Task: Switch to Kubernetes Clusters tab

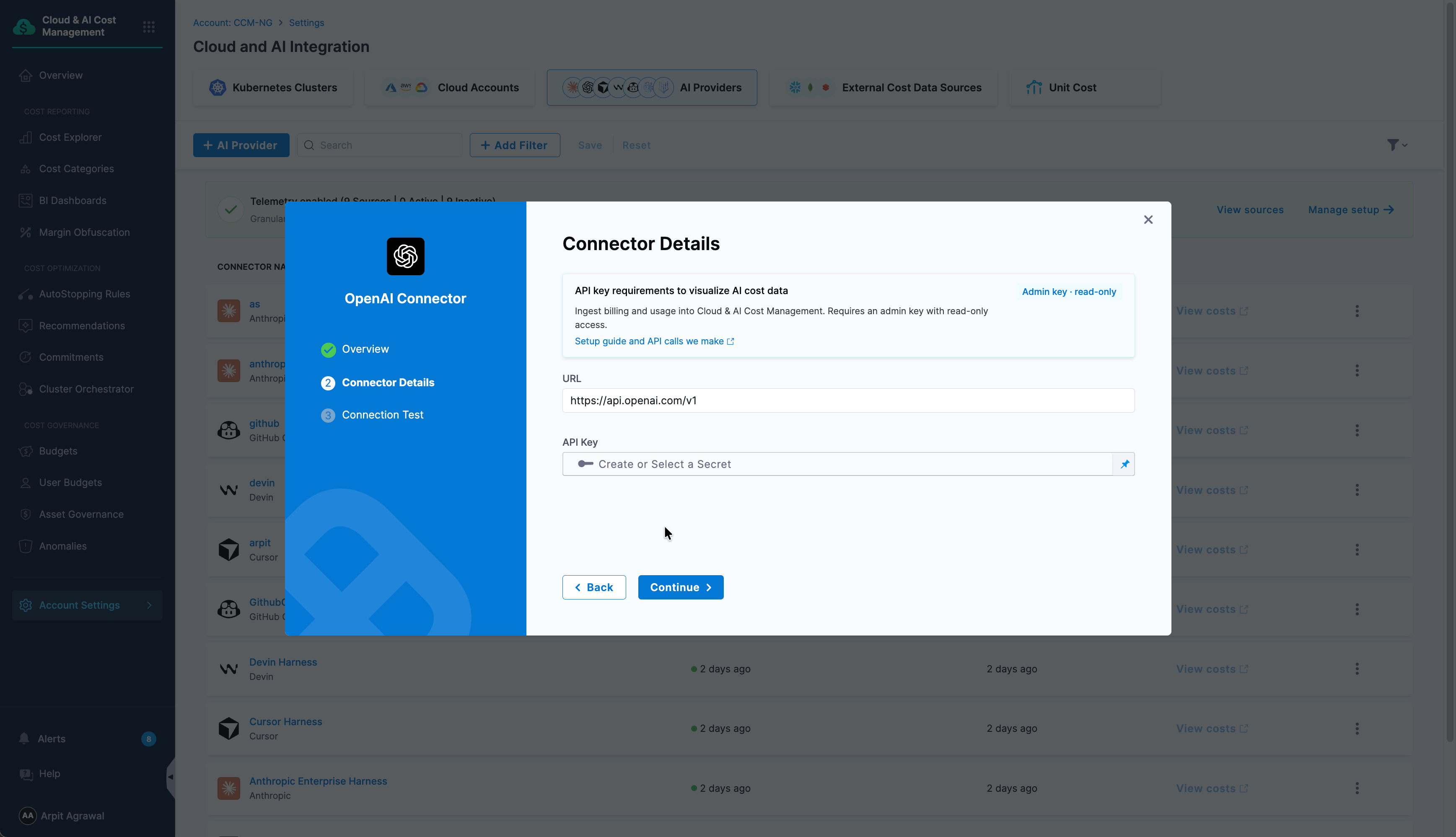Action: [273, 88]
